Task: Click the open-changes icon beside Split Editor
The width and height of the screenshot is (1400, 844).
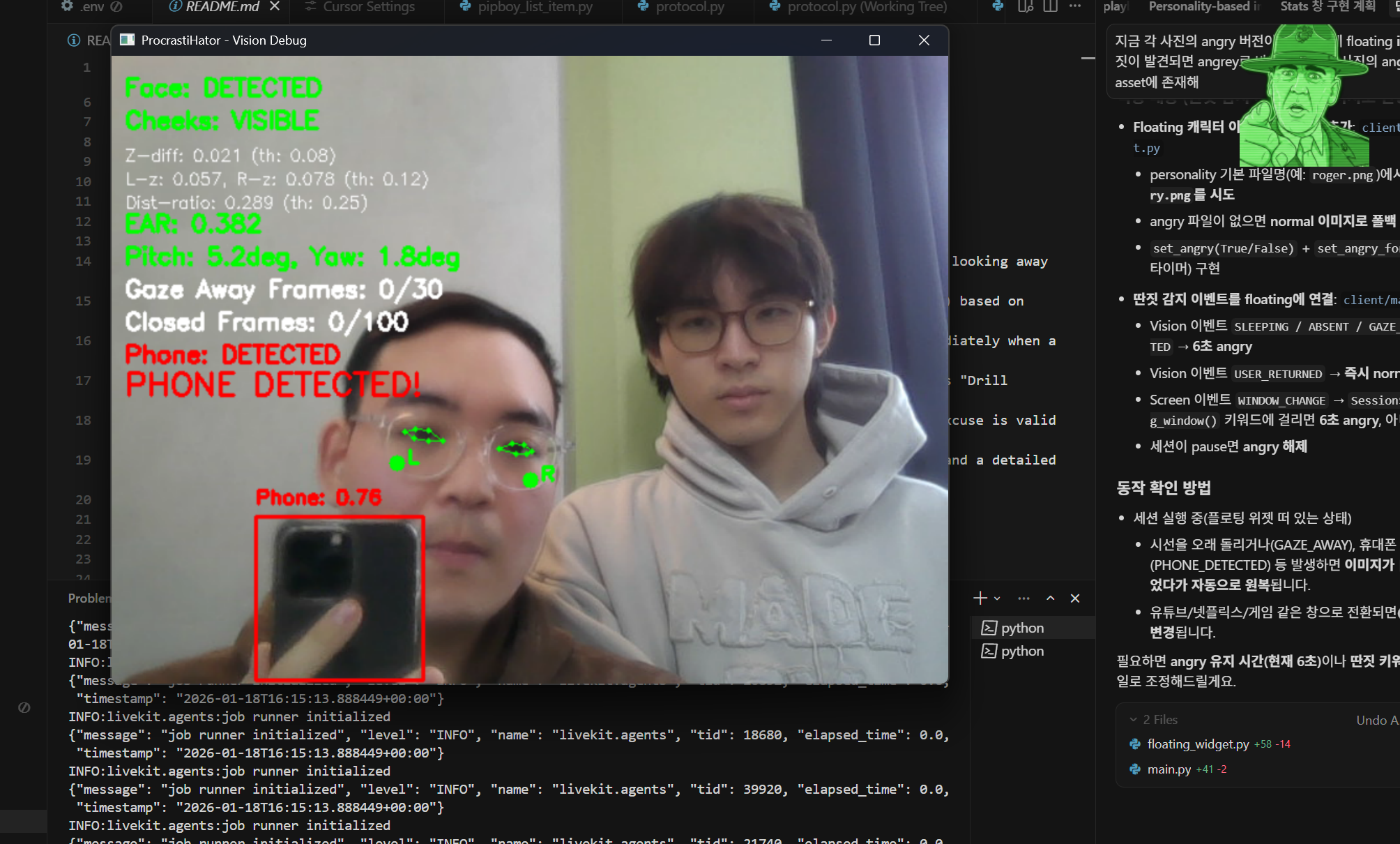Action: click(x=1025, y=6)
